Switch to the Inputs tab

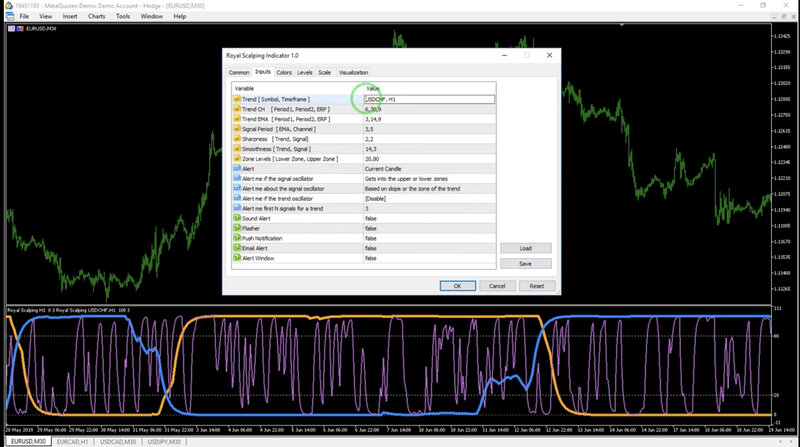tap(263, 72)
